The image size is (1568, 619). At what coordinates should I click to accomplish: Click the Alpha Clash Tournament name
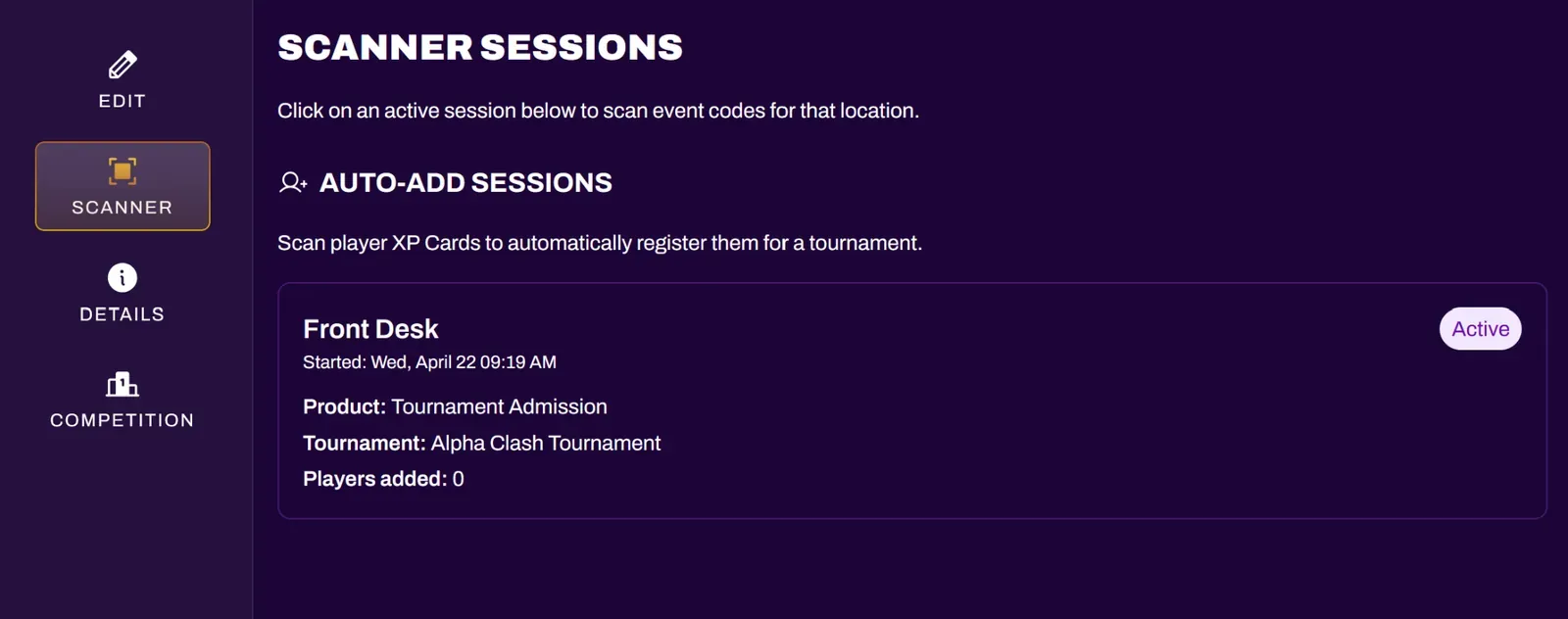pos(546,443)
